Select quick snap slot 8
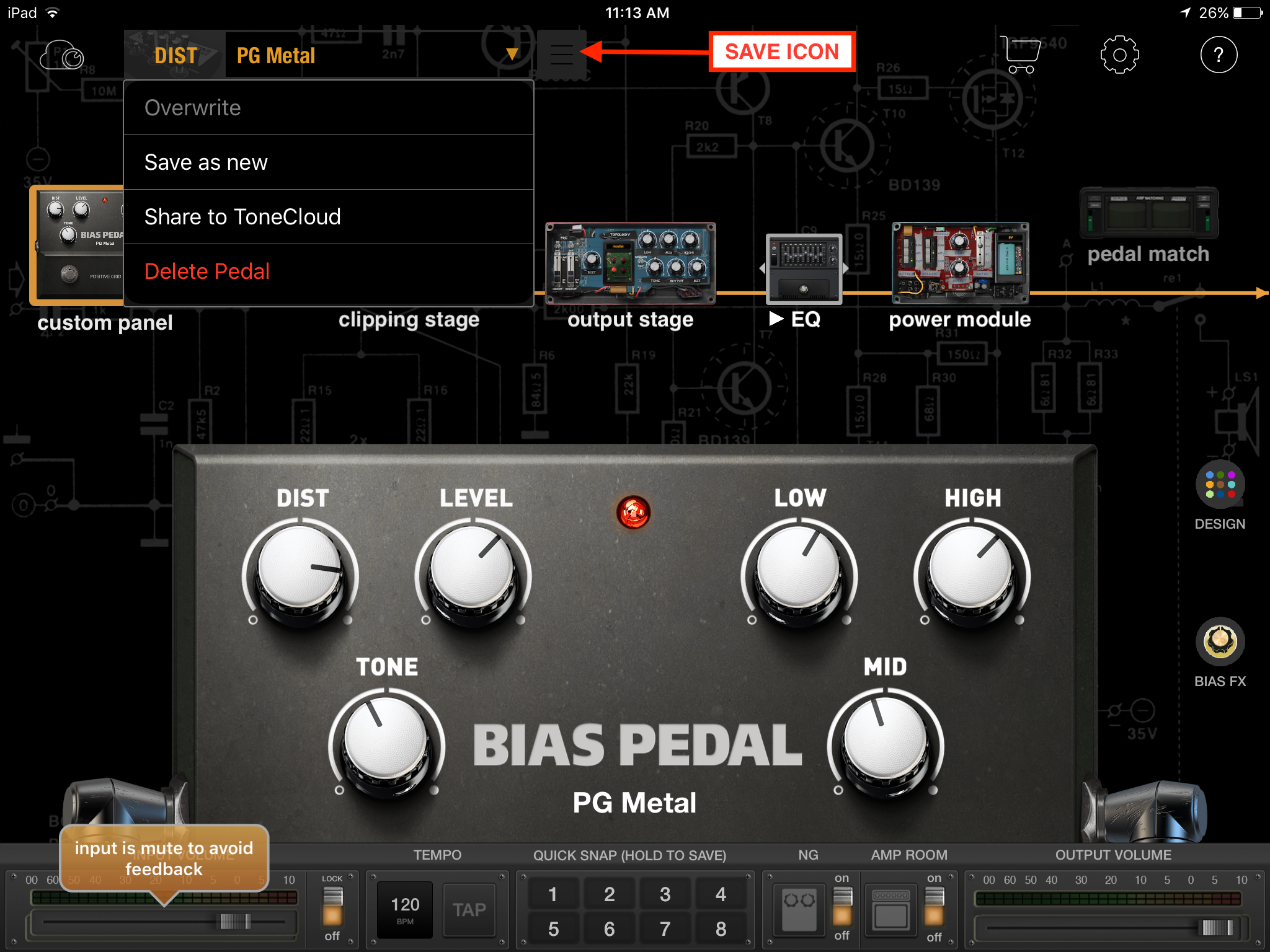Viewport: 1270px width, 952px height. (721, 928)
